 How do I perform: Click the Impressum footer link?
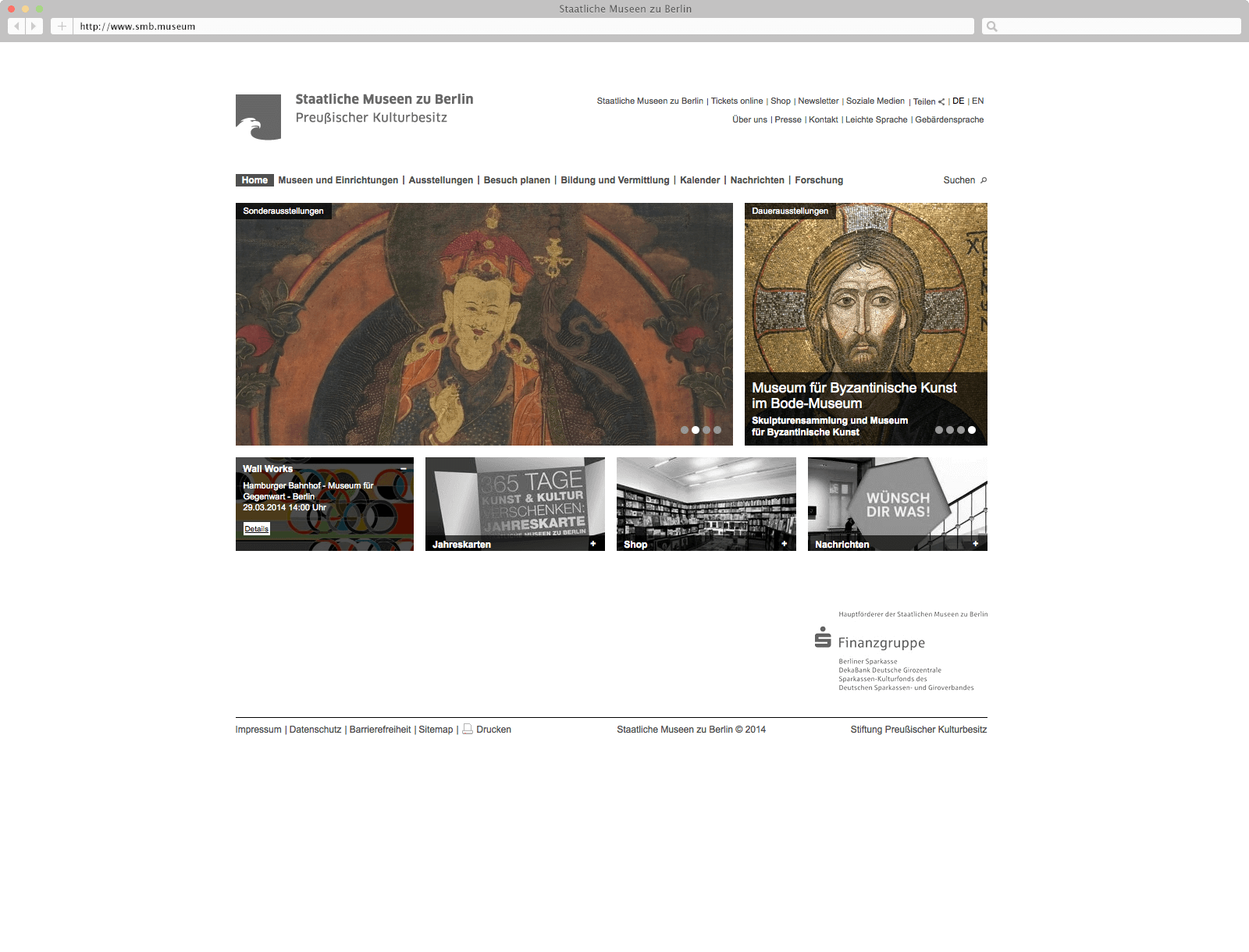pyautogui.click(x=258, y=730)
